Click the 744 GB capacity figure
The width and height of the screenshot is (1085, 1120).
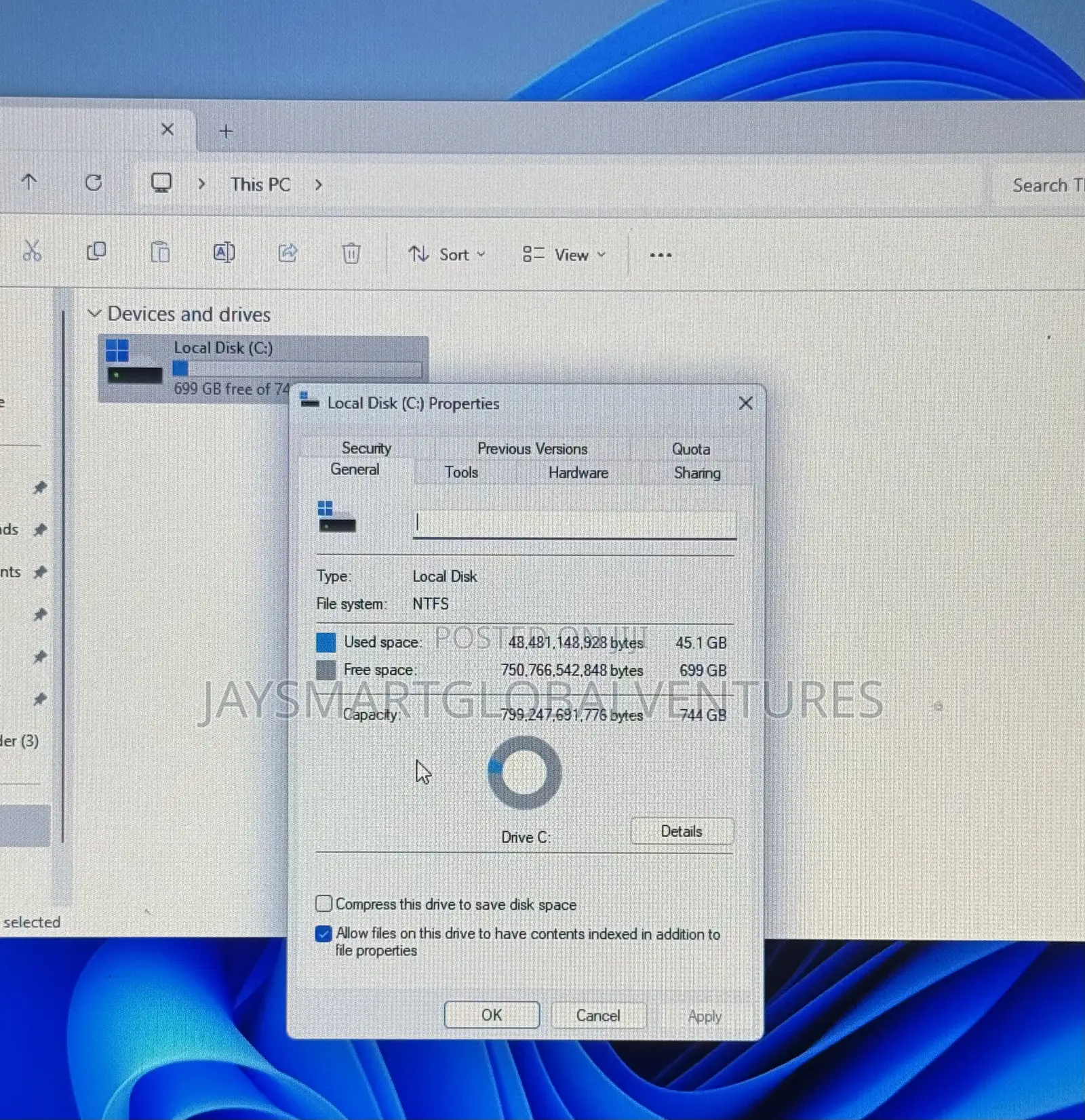[703, 715]
